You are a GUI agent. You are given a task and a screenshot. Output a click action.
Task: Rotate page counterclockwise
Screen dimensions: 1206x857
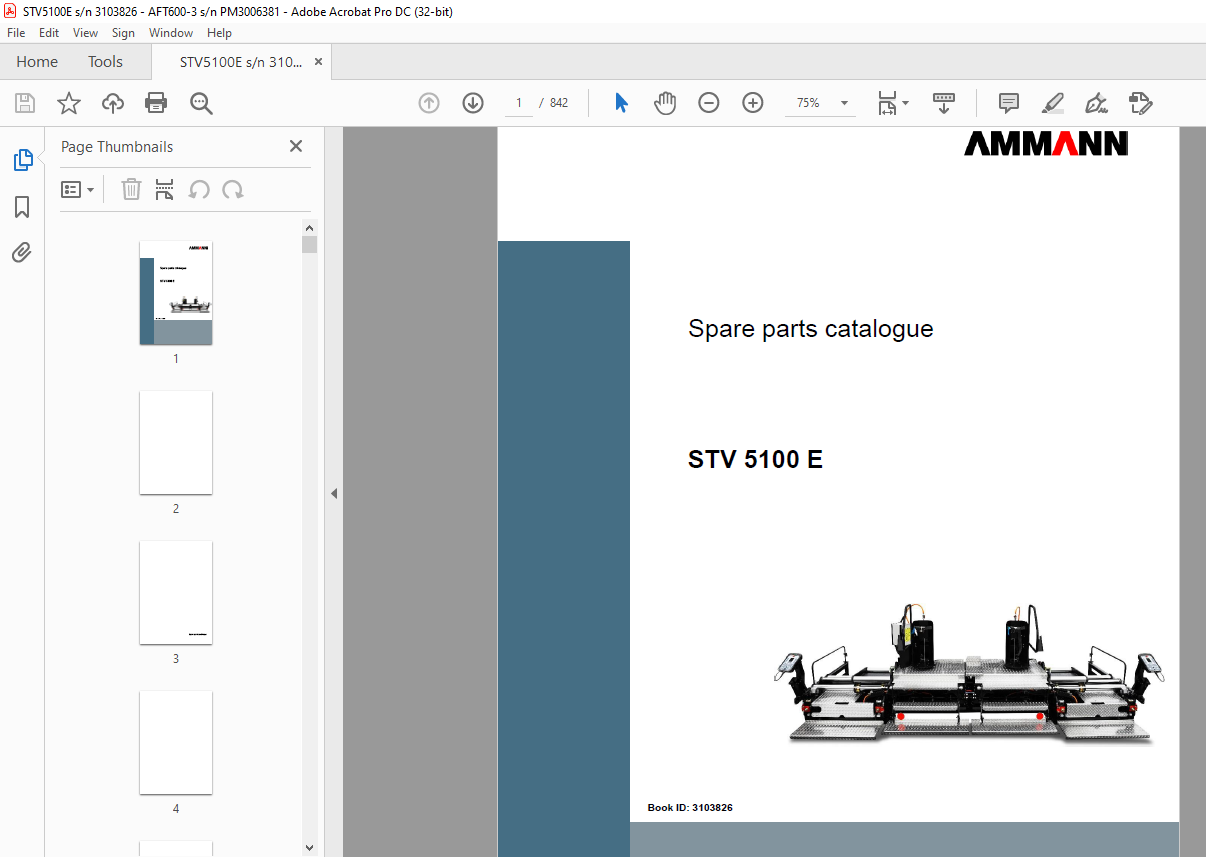click(x=199, y=190)
